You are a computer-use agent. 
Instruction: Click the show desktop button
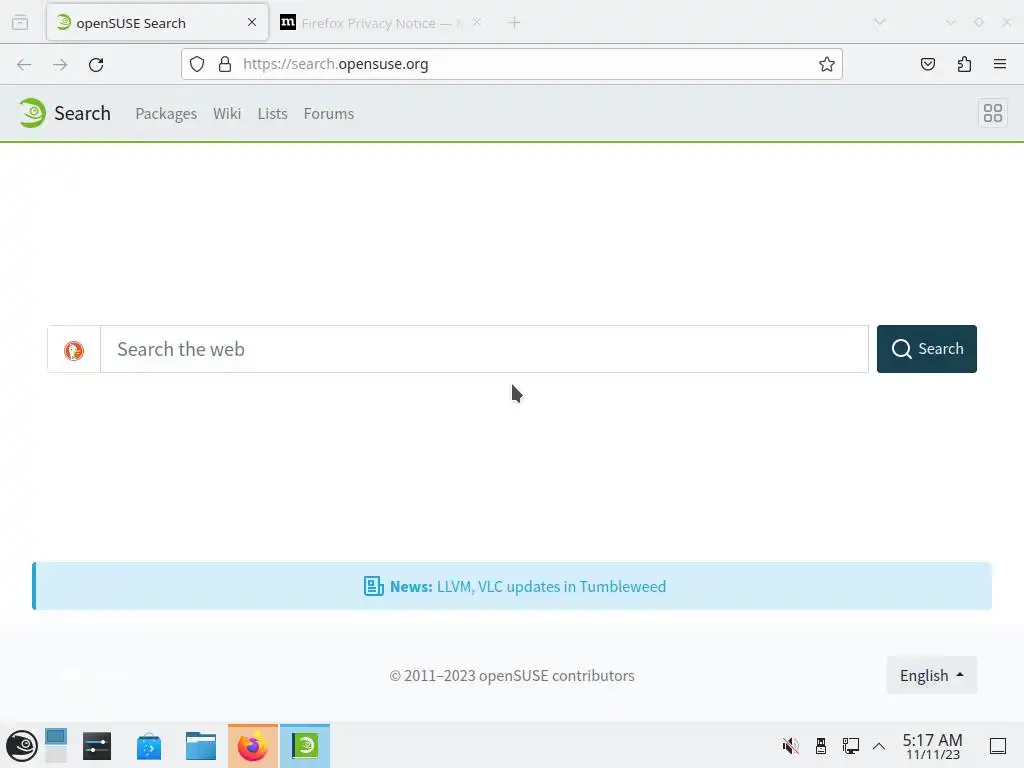(x=998, y=746)
